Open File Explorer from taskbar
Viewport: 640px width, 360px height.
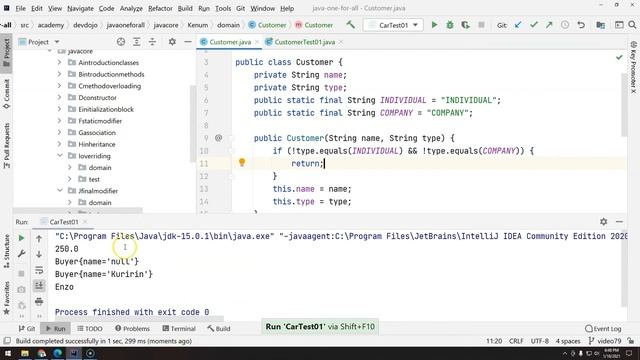(25, 353)
